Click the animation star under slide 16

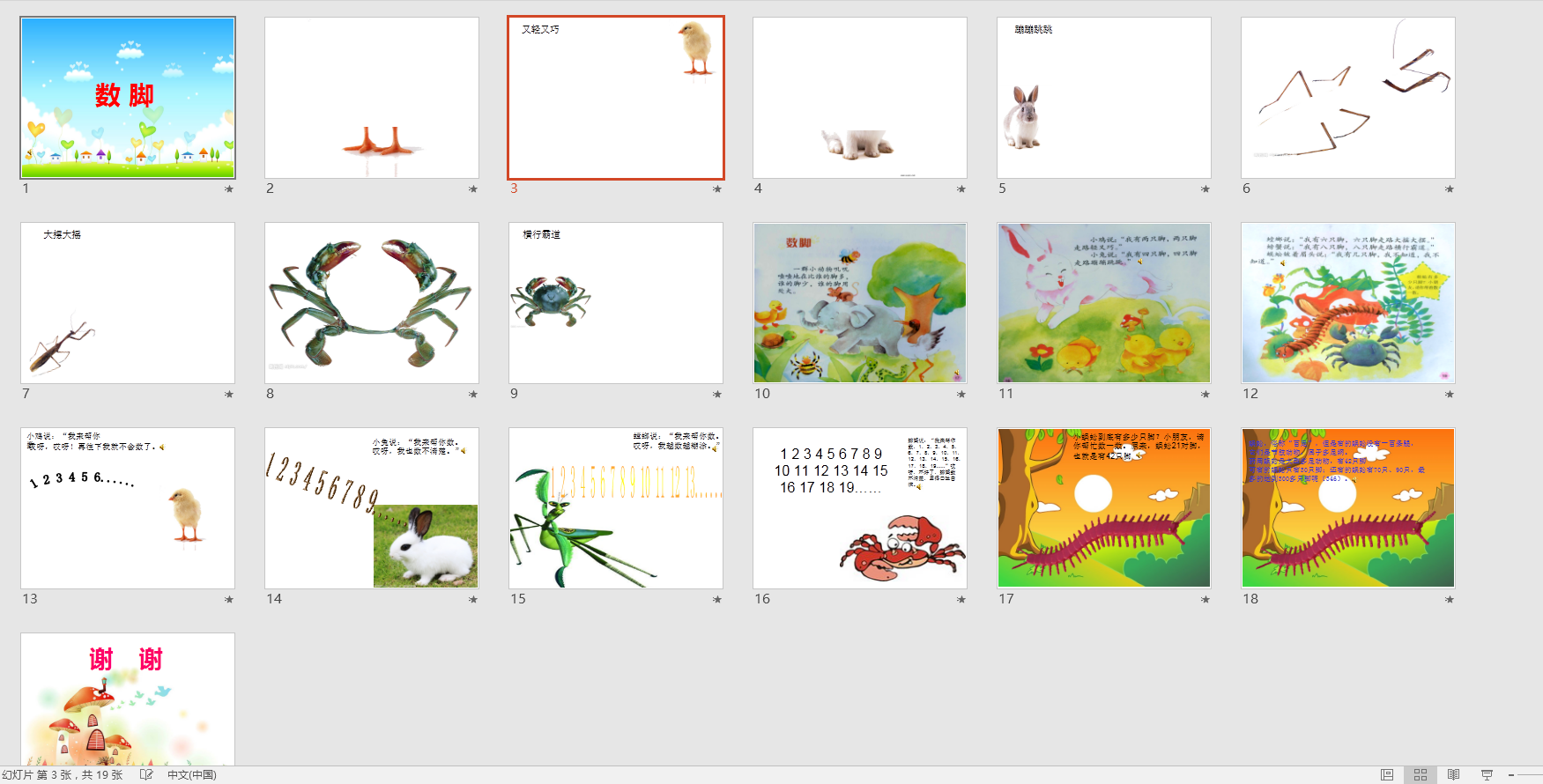point(961,599)
